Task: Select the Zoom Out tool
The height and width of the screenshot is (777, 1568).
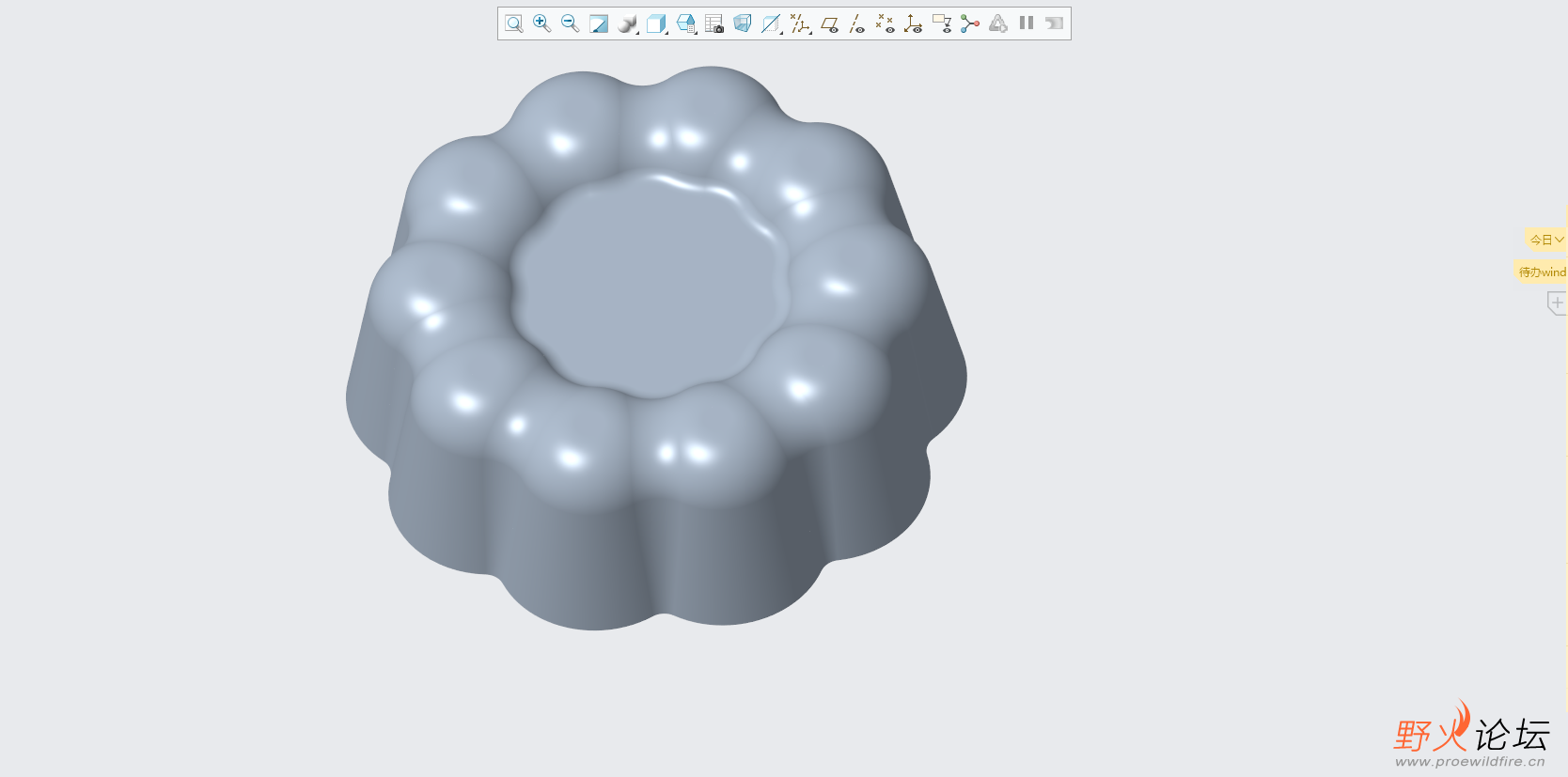Action: point(570,23)
